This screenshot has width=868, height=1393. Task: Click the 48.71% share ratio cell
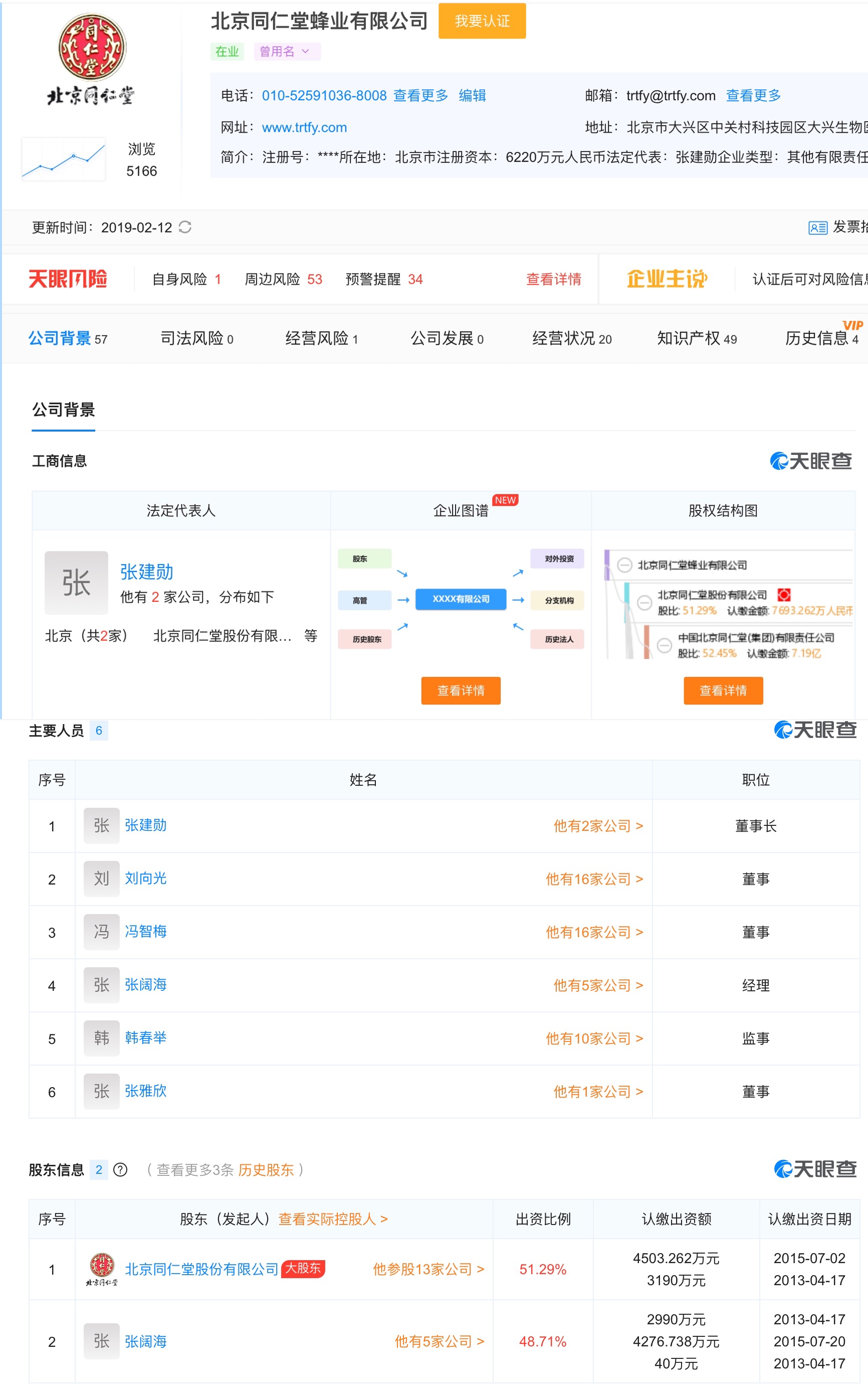(x=542, y=1341)
